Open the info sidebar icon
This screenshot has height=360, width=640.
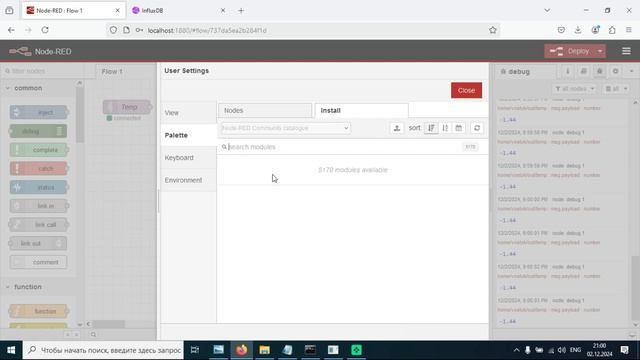tap(567, 71)
